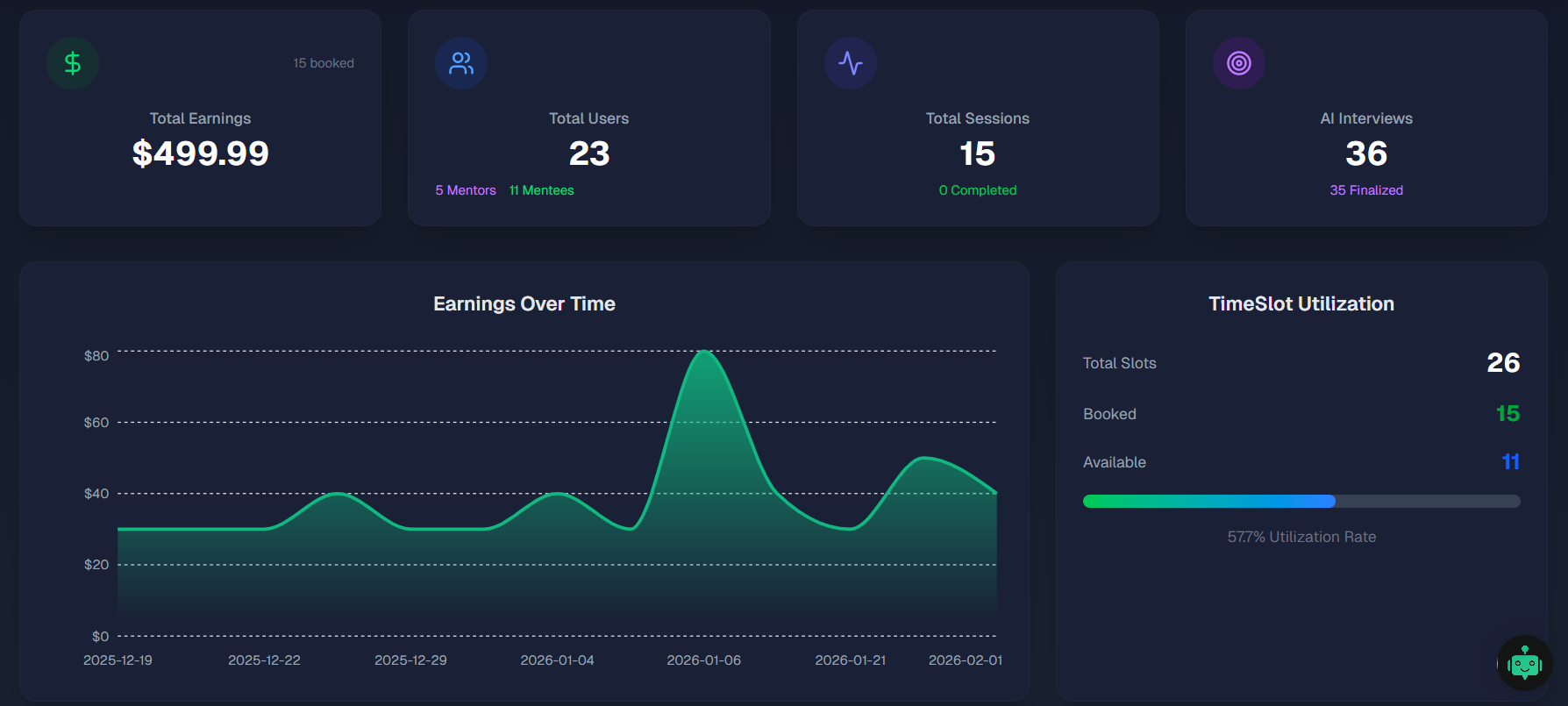Click the Total Users count 23

point(589,154)
